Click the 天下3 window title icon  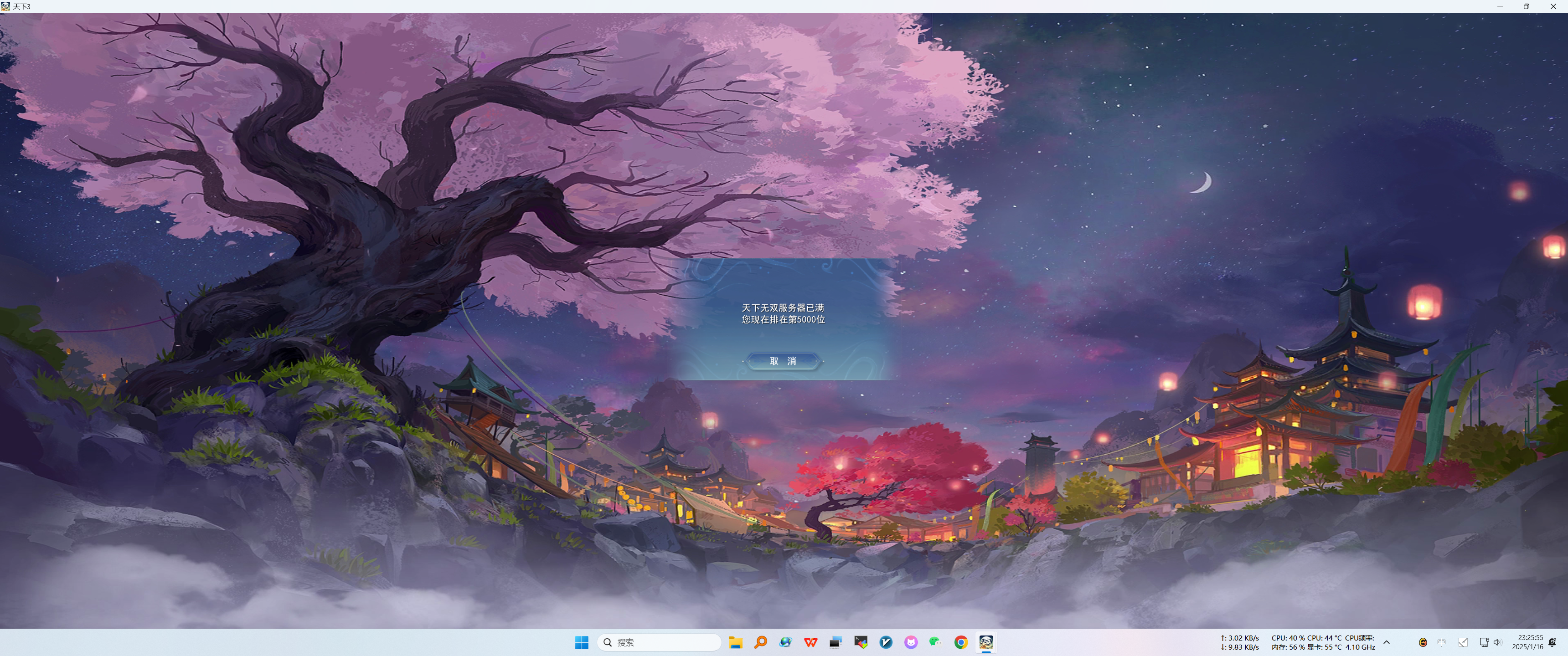point(5,6)
